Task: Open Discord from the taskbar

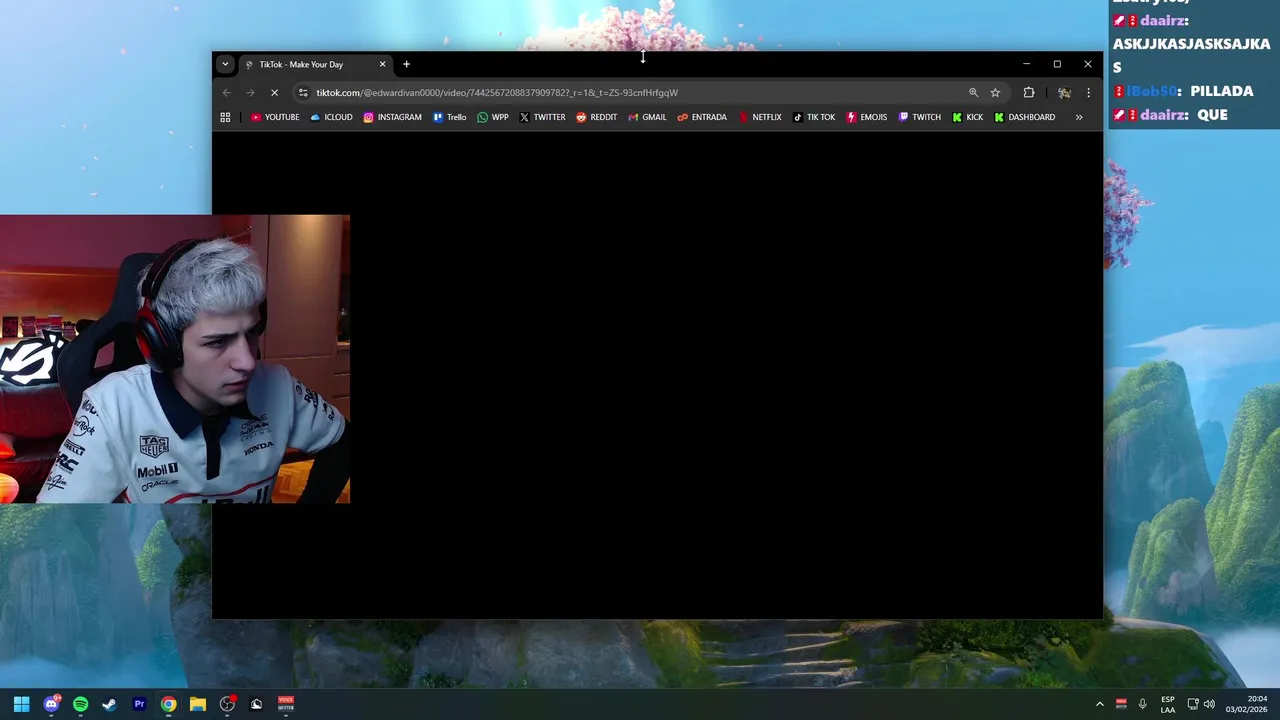Action: (51, 704)
